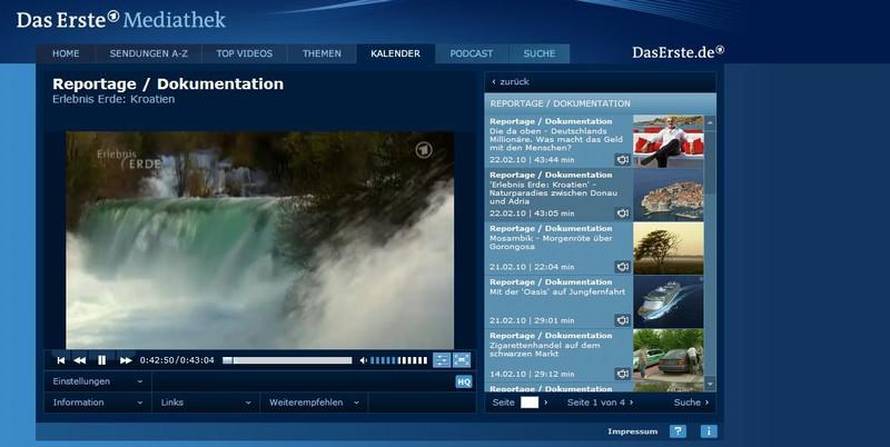Click the video elapsed time display
This screenshot has height=447, width=890.
coord(177,360)
